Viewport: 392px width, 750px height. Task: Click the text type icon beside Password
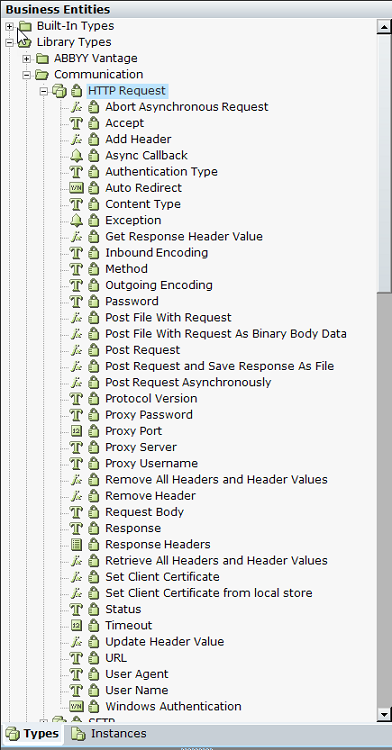tap(76, 301)
